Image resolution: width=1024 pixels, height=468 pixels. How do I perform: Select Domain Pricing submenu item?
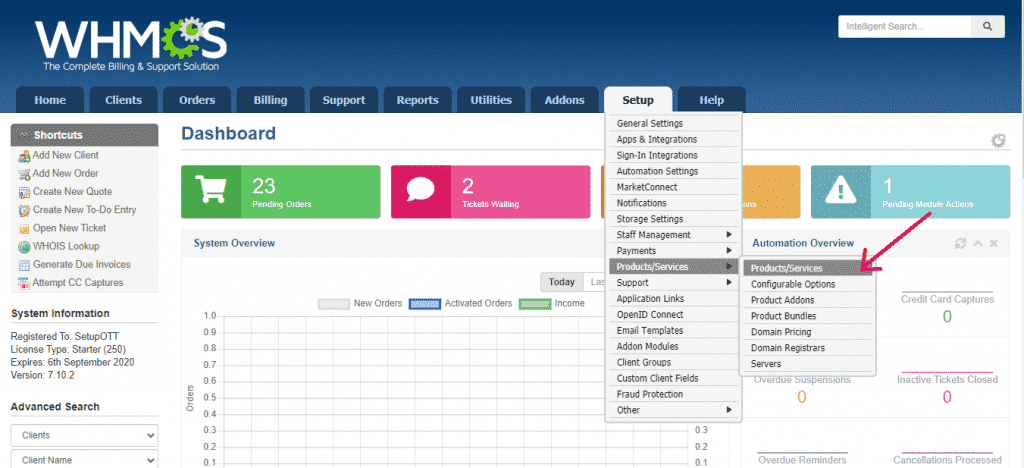pyautogui.click(x=808, y=332)
